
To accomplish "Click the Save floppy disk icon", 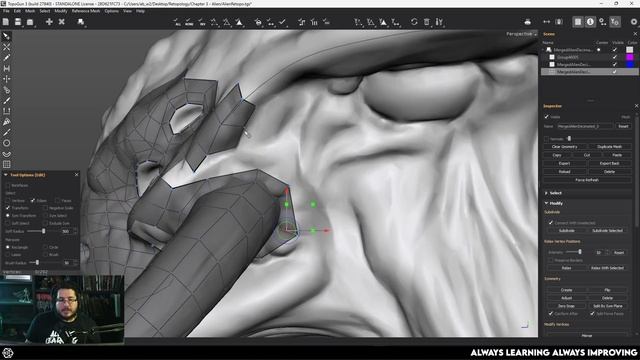I will pos(18,22).
